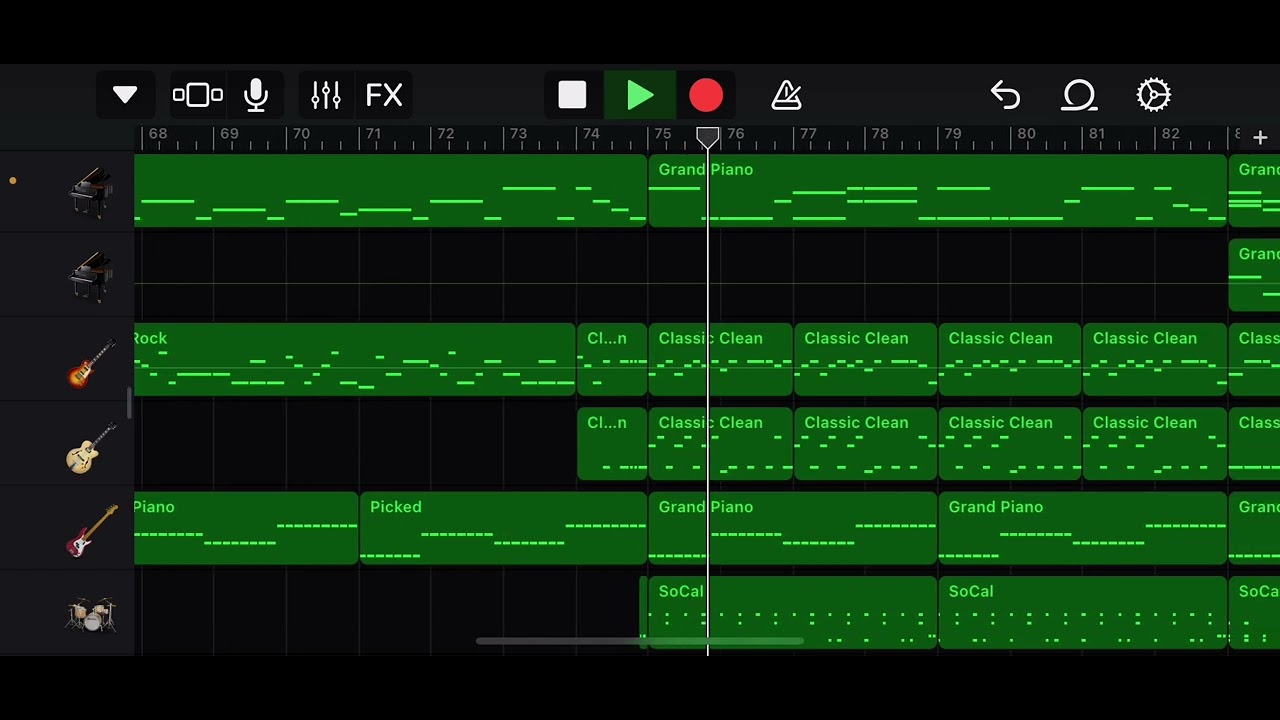Jump to bar 72 on the ruler
The image size is (1280, 720).
pyautogui.click(x=445, y=134)
